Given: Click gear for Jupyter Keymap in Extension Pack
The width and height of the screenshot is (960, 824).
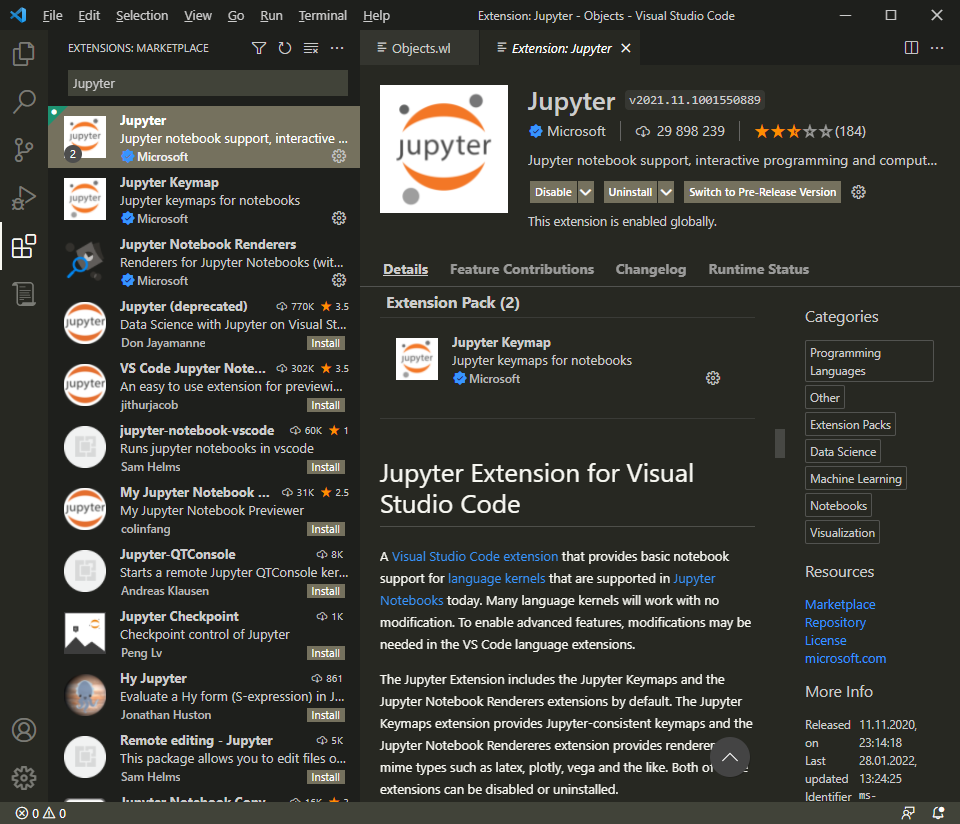Looking at the screenshot, I should [713, 378].
